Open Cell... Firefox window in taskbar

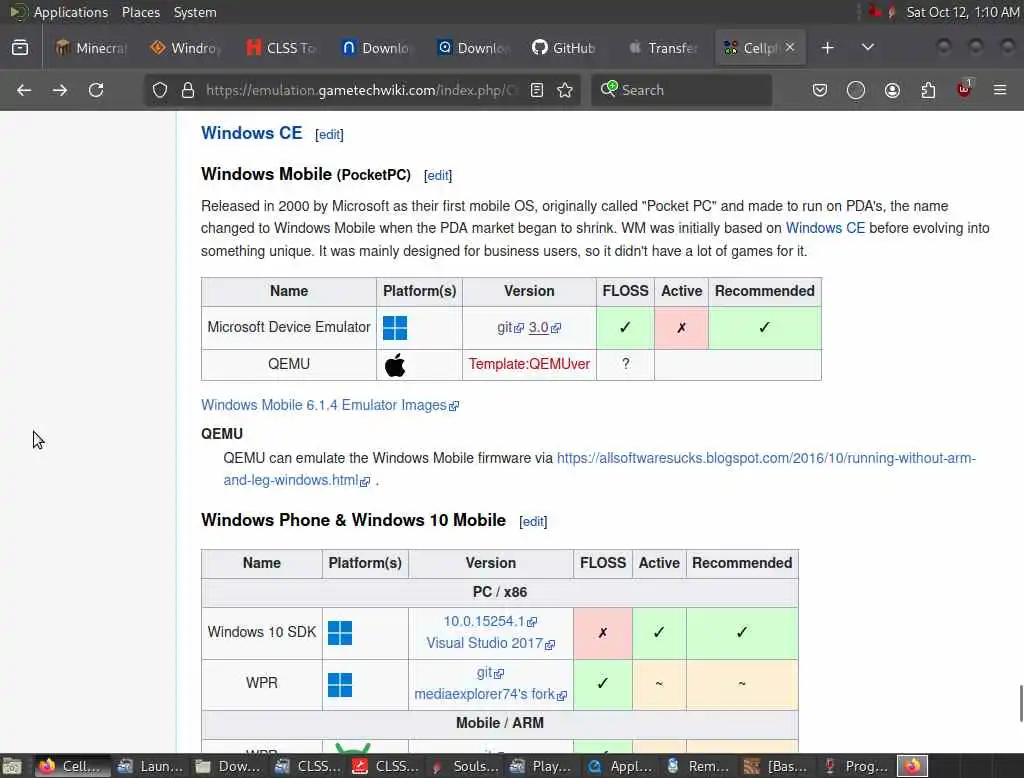[x=71, y=766]
